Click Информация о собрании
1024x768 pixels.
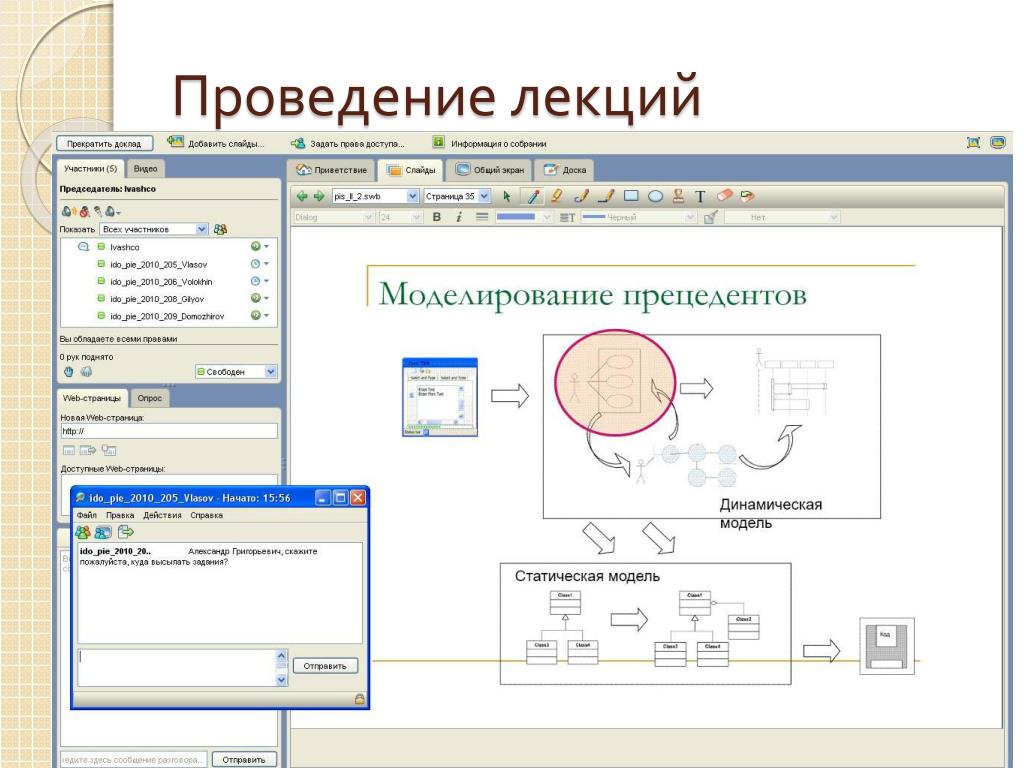(490, 143)
